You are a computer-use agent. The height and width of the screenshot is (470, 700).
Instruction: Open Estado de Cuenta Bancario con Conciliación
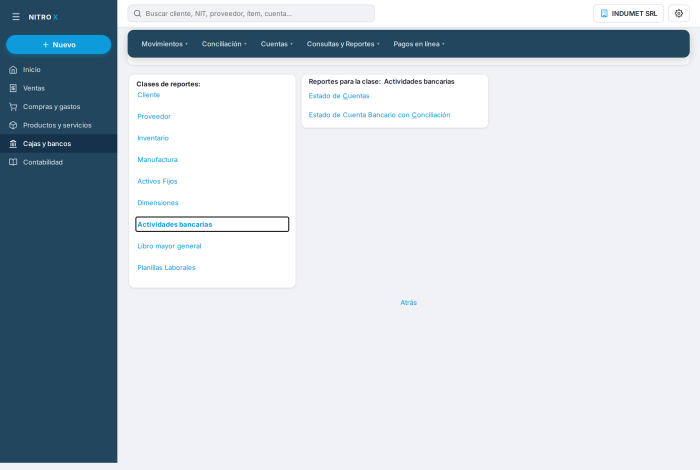(x=379, y=115)
